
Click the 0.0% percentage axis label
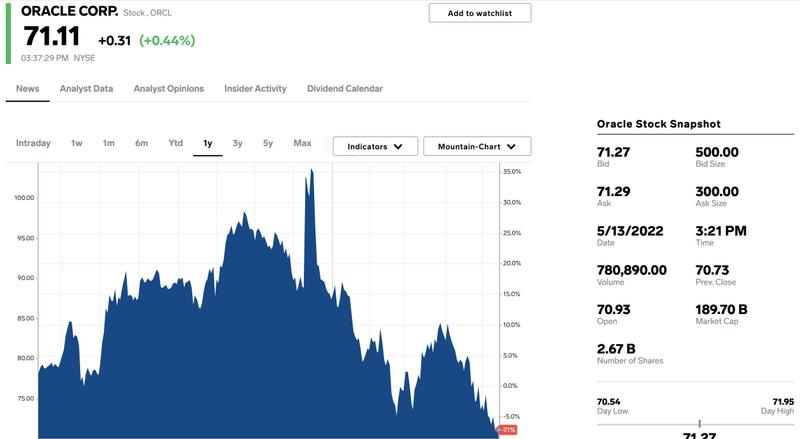click(x=510, y=385)
